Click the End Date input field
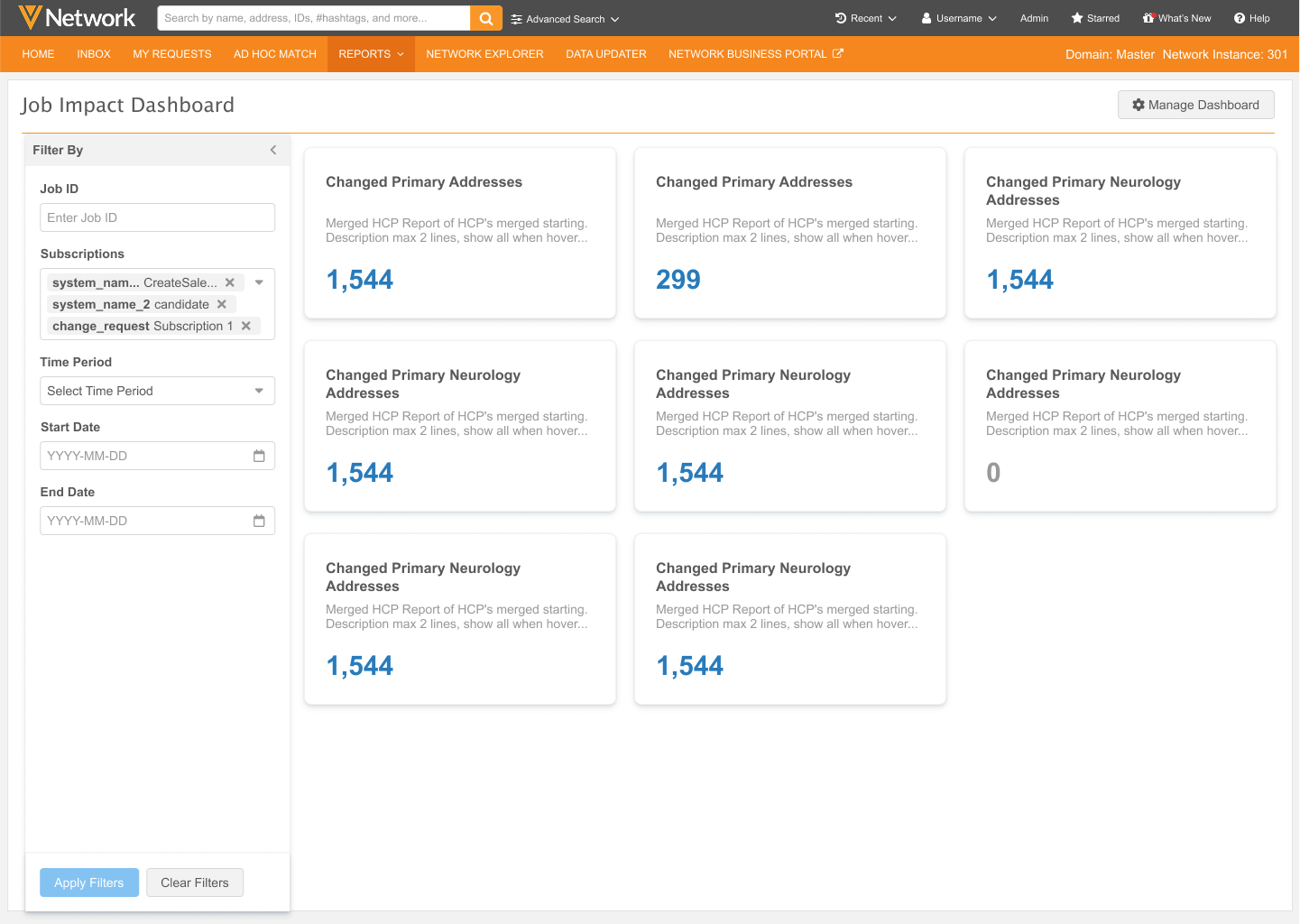This screenshot has height=924, width=1300. [158, 521]
